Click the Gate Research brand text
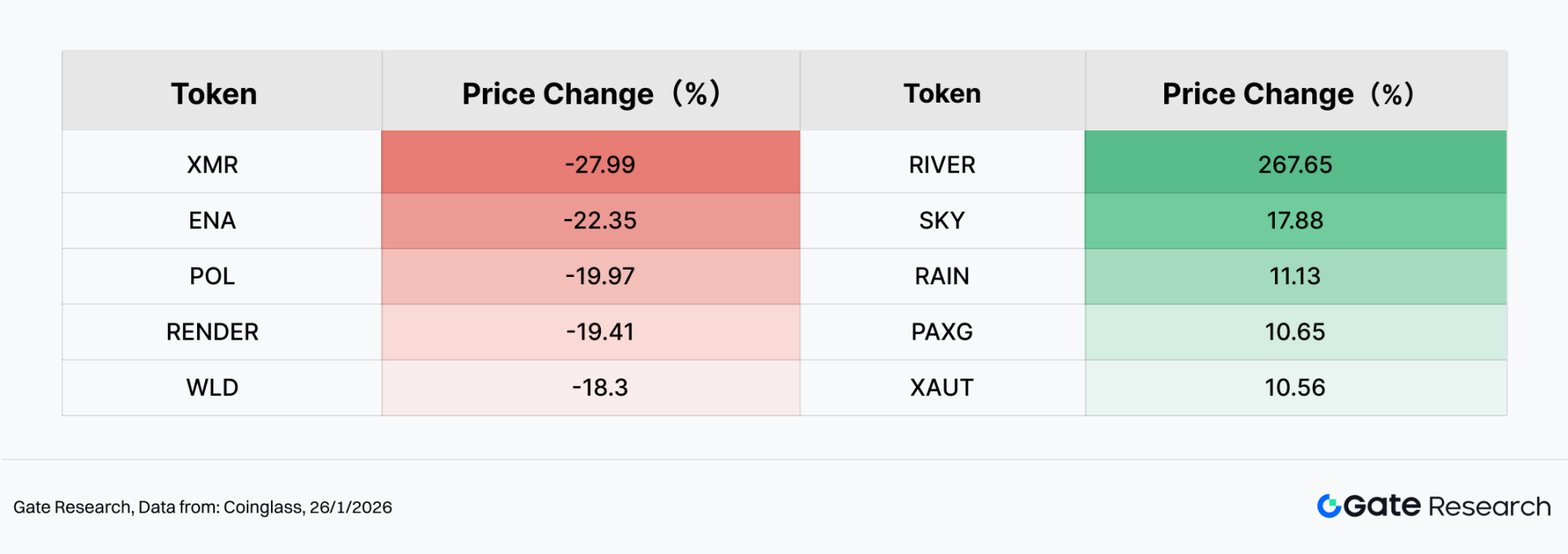 tap(1447, 506)
